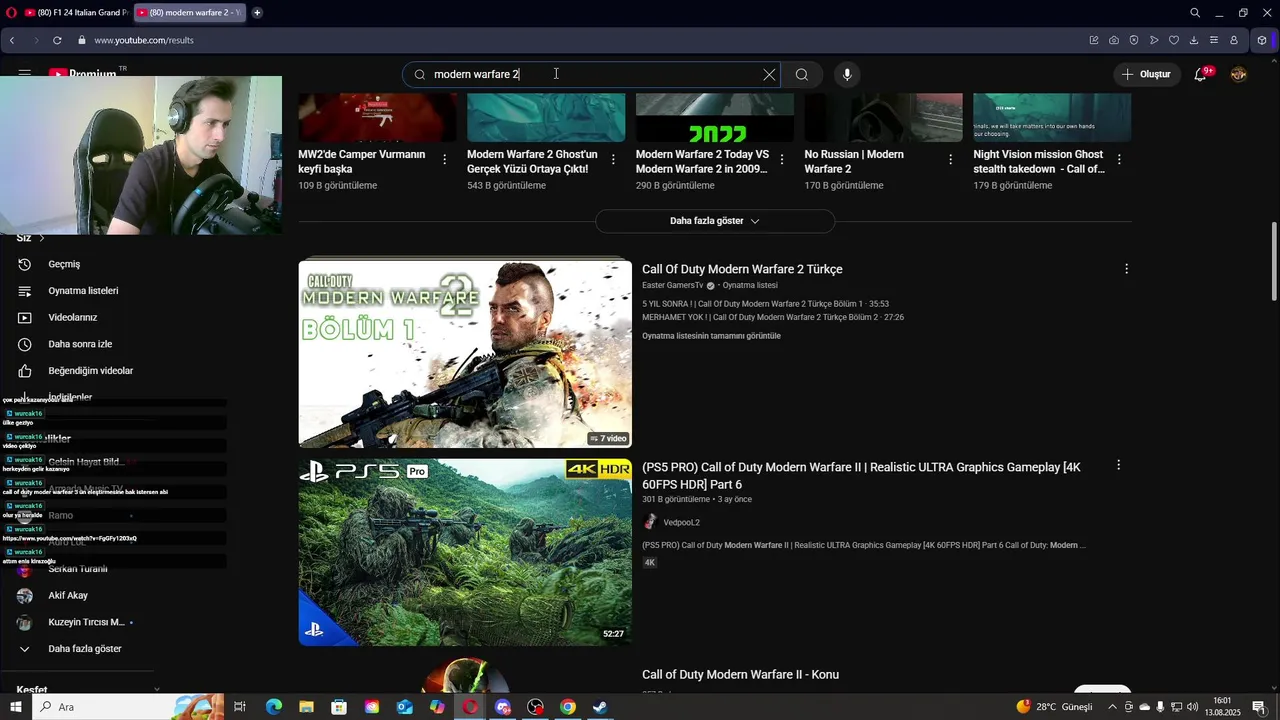This screenshot has width=1280, height=720.
Task: Open Google Chrome from the taskbar
Action: pyautogui.click(x=568, y=707)
